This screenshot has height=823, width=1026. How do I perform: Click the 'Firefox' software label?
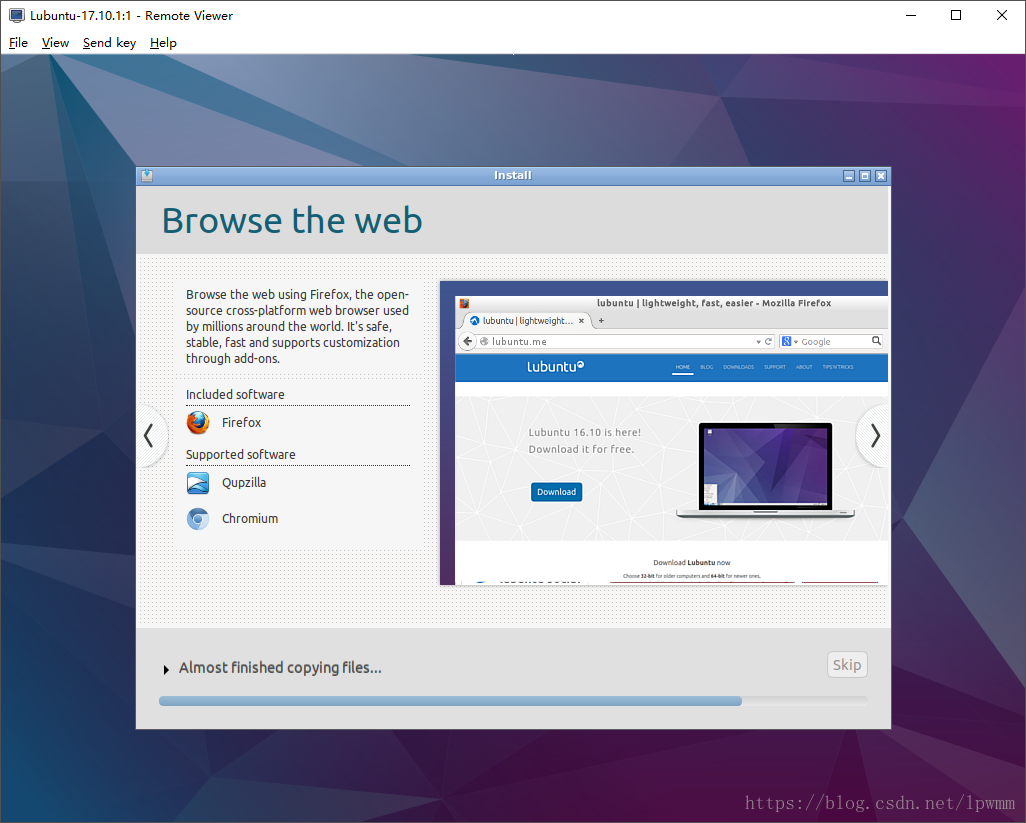point(241,423)
